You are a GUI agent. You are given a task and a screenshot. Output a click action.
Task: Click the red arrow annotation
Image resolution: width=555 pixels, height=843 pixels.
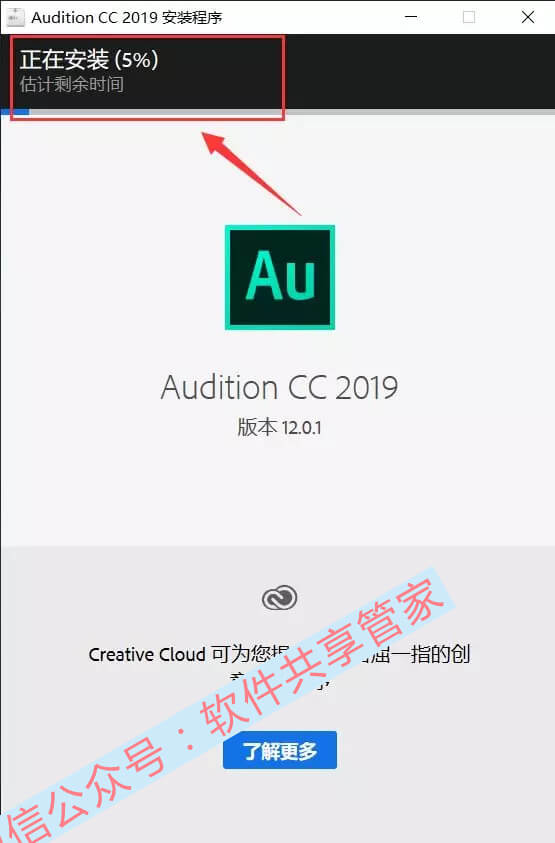[x=251, y=173]
